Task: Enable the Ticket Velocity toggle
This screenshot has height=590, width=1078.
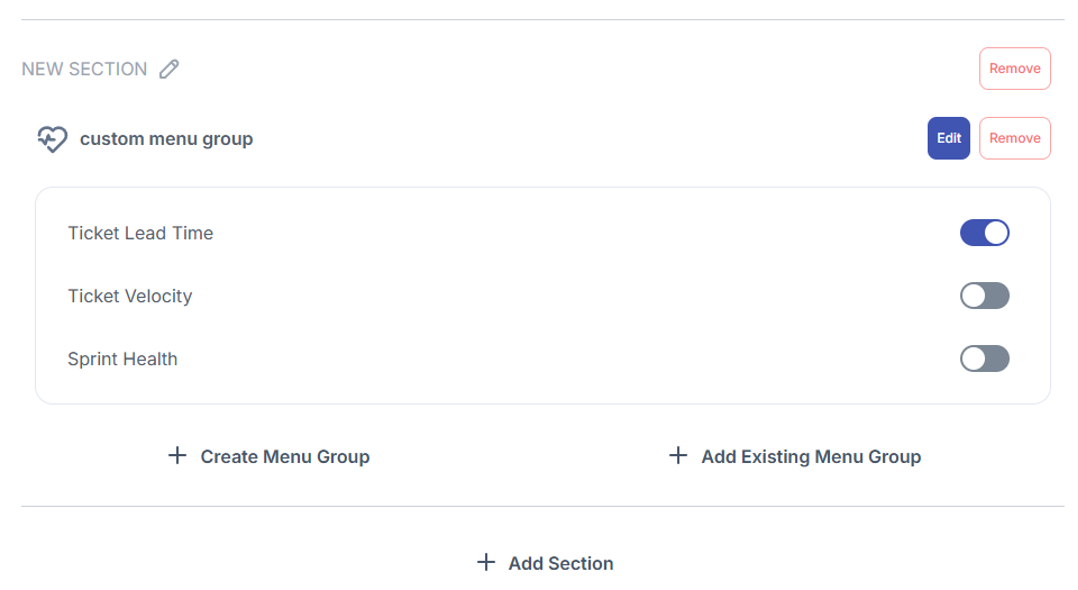Action: (x=984, y=296)
